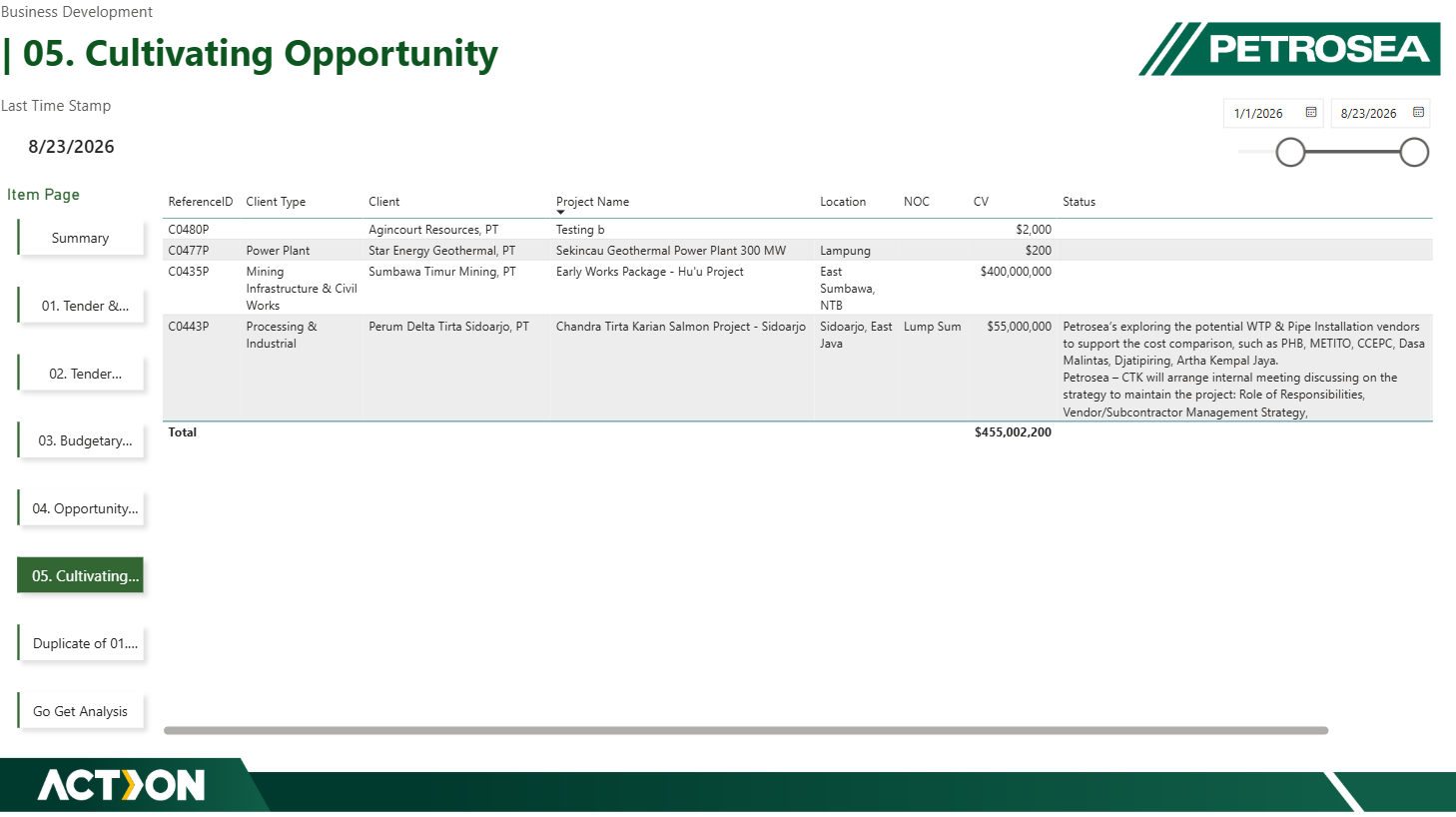This screenshot has width=1456, height=817.
Task: Click the horizontal table scrollbar
Action: (746, 730)
